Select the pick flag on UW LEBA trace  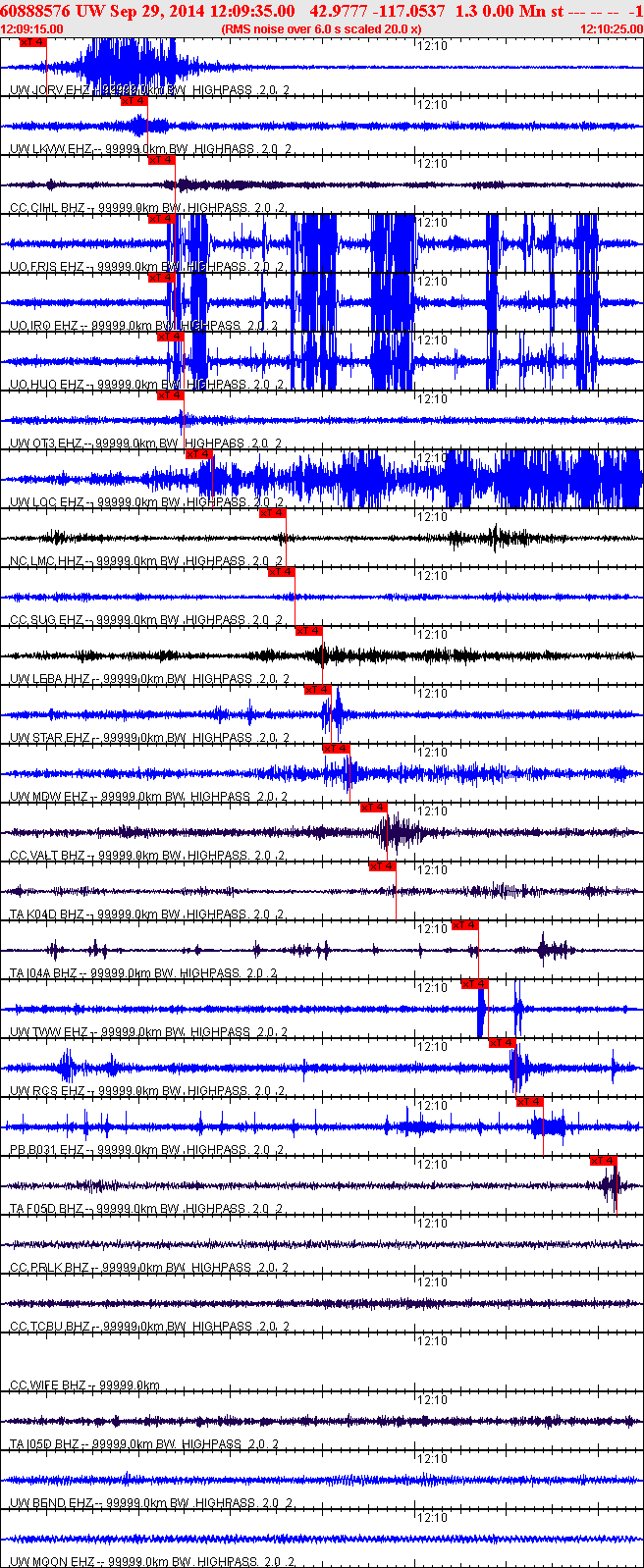[308, 631]
